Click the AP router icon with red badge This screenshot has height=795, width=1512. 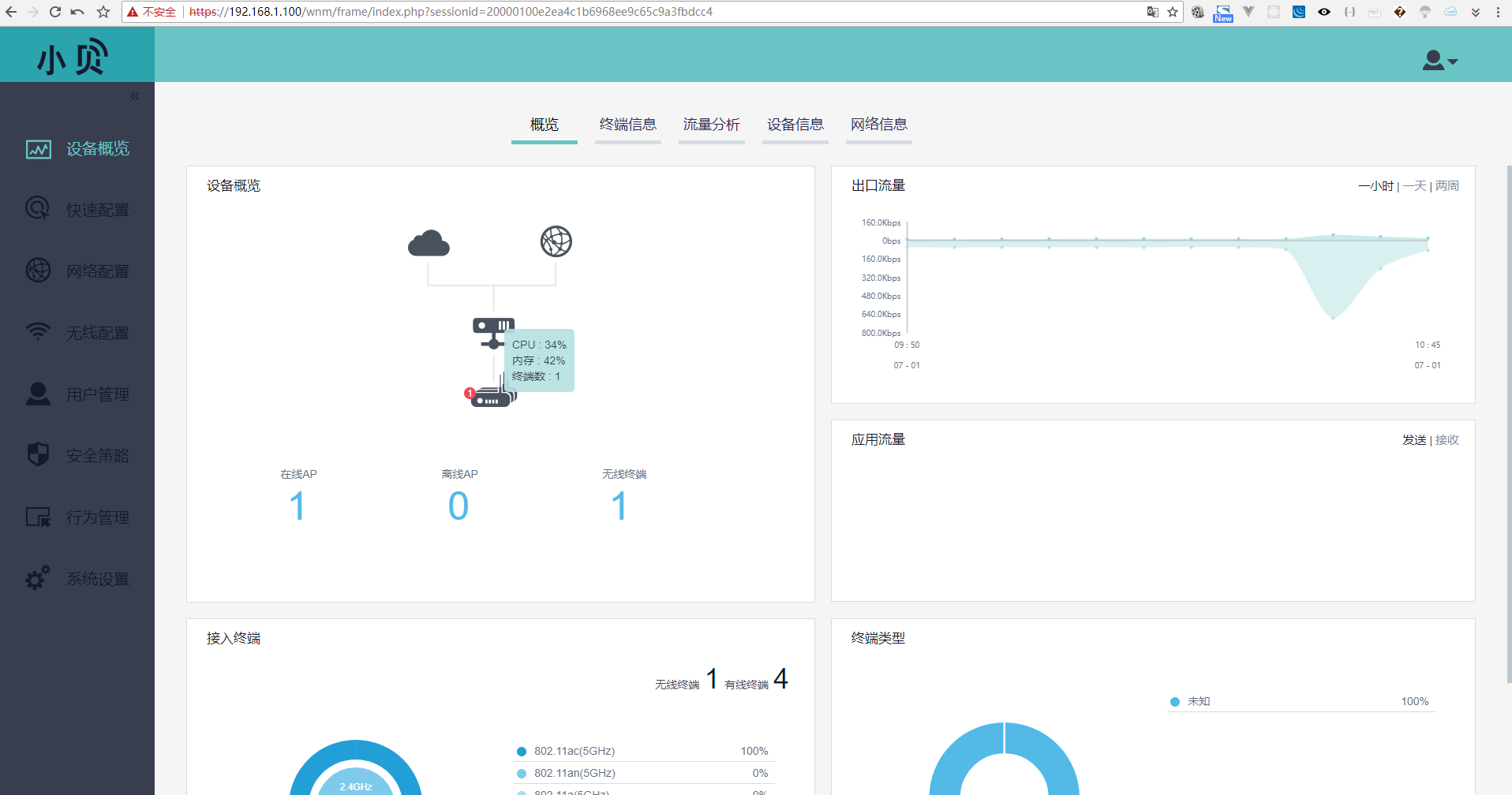click(x=492, y=395)
